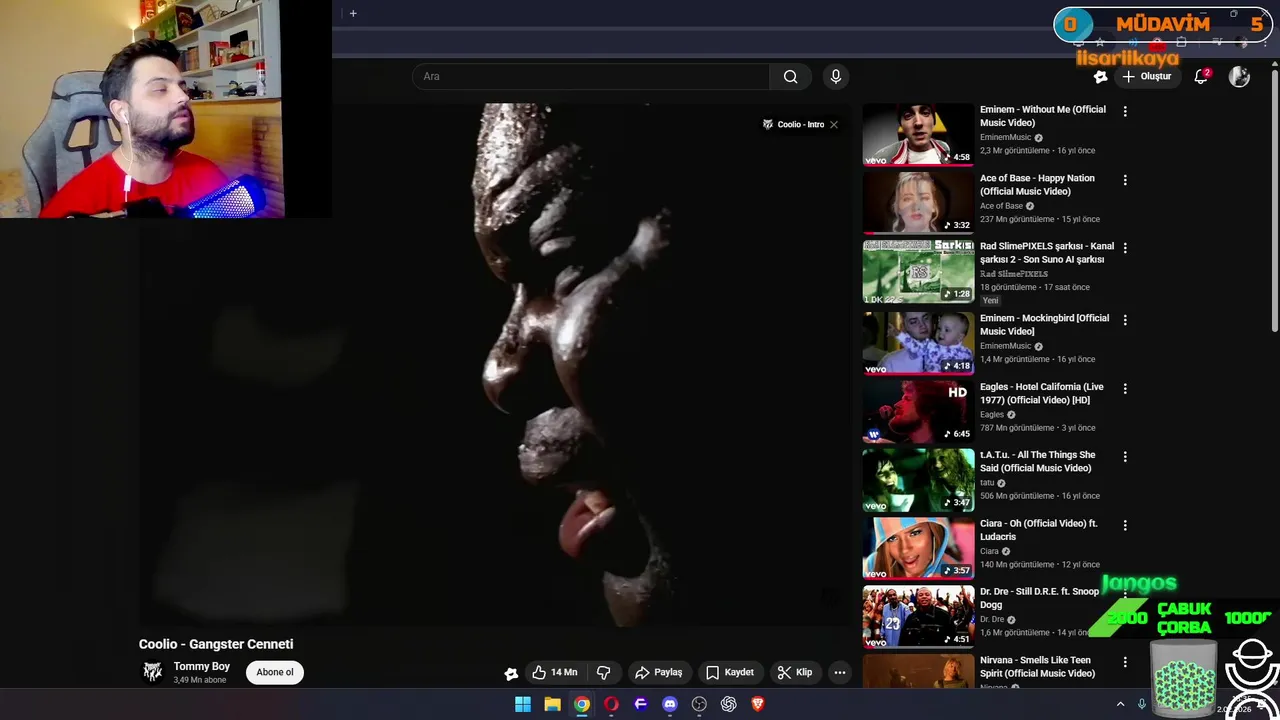1280x720 pixels.
Task: Click the video player area
Action: 496,365
